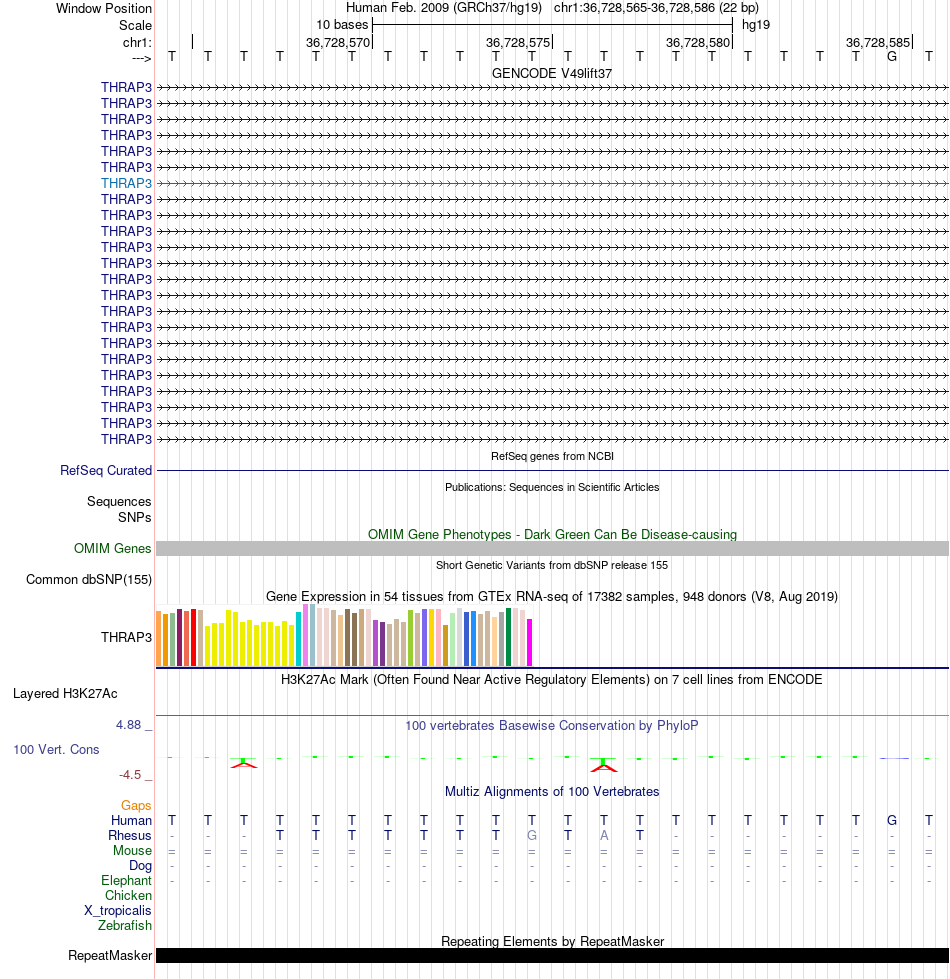Click Publications: Sequences in Scientific Articles title
The height and width of the screenshot is (979, 950).
[x=552, y=487]
